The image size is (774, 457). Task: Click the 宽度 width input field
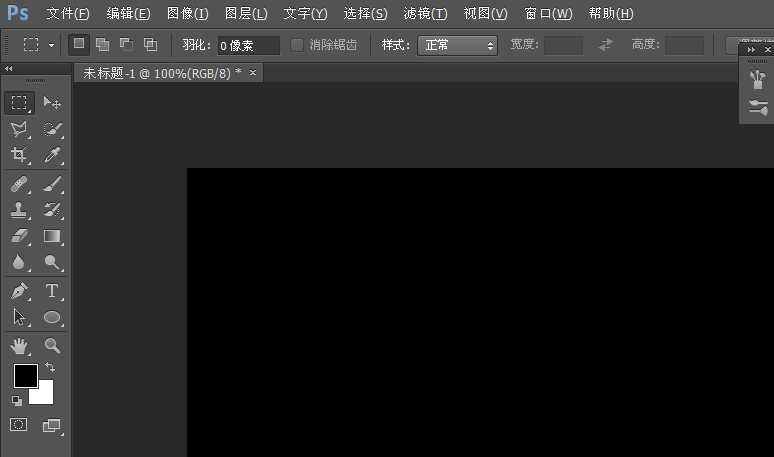point(563,45)
